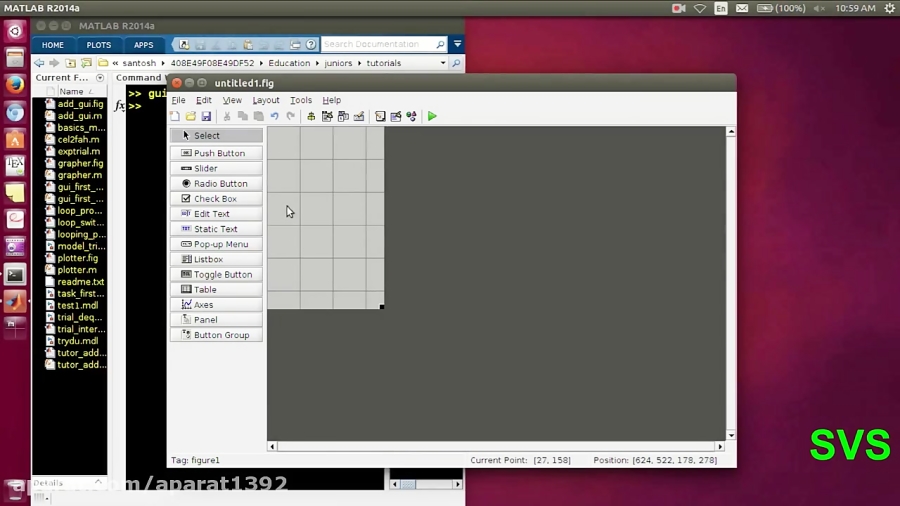900x506 pixels.
Task: Run the figure with the green play button
Action: (x=432, y=116)
